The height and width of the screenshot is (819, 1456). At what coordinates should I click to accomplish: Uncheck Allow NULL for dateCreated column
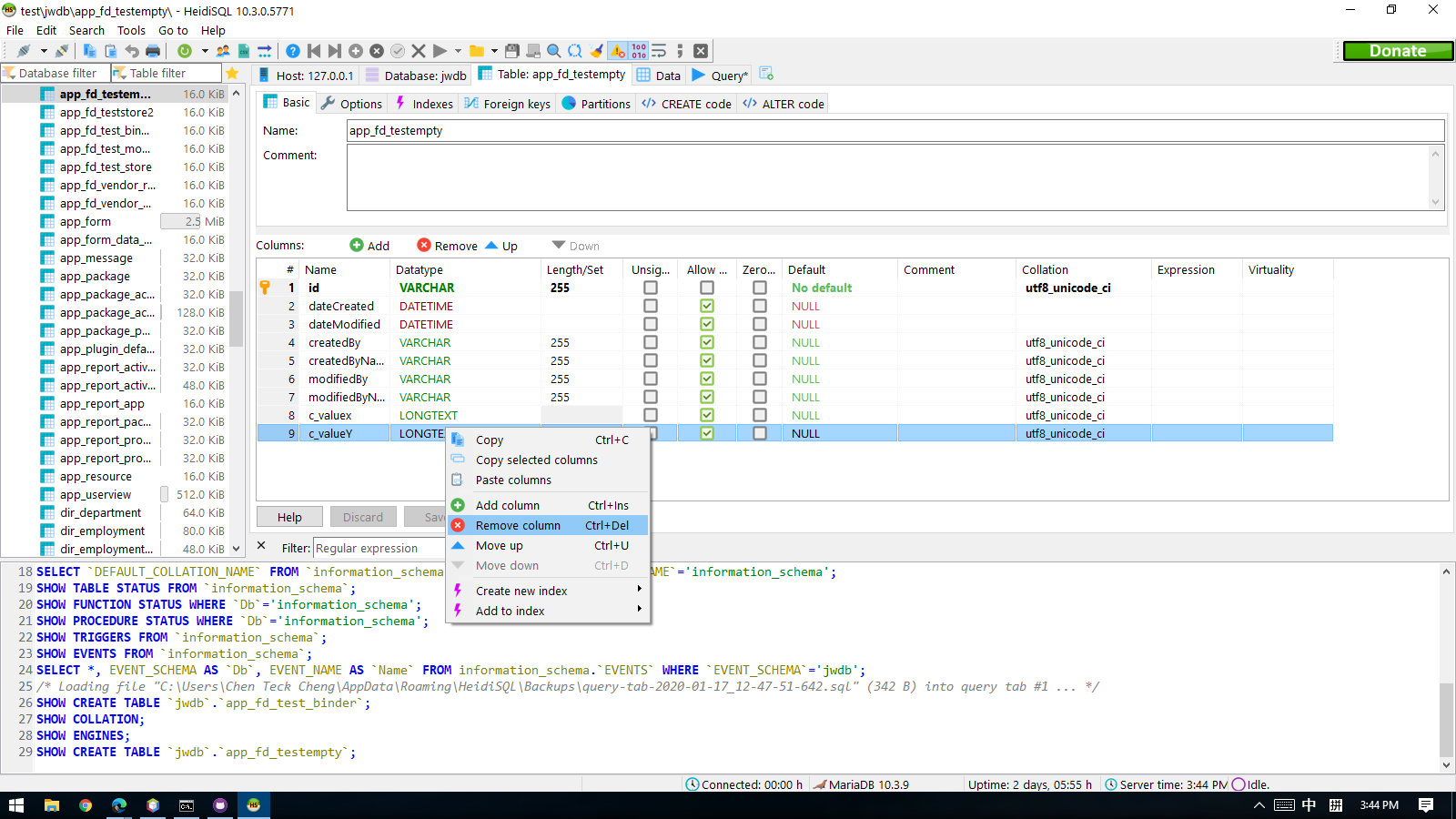click(x=707, y=306)
